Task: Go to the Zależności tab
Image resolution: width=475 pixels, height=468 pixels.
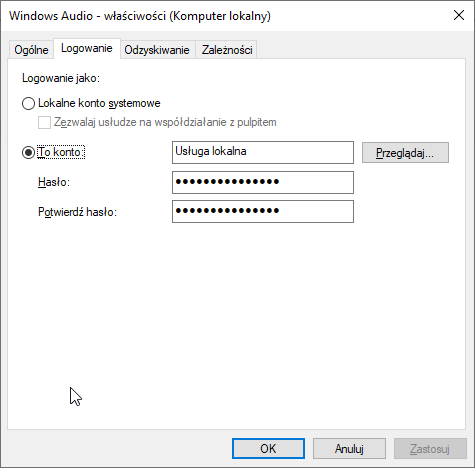Action: (227, 50)
